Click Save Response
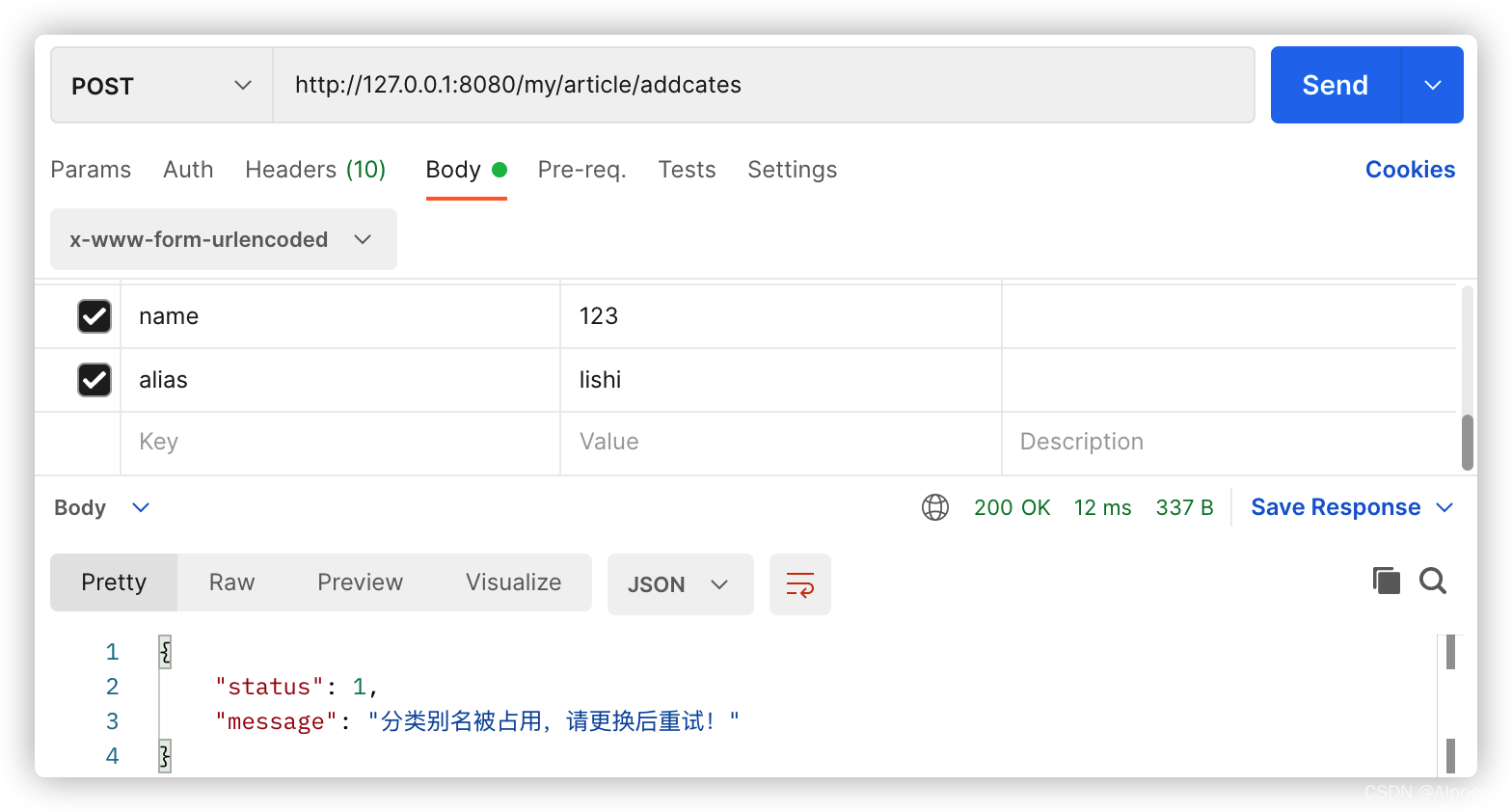This screenshot has width=1512, height=812. 1336,507
